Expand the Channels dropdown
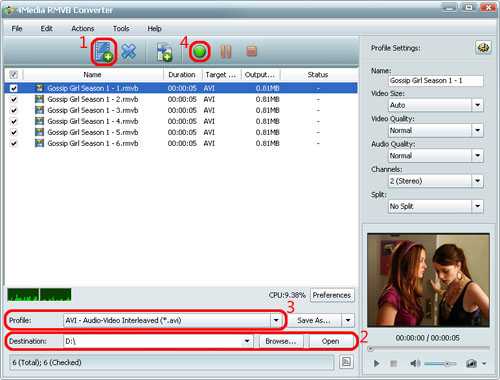500x380 pixels. pos(477,181)
